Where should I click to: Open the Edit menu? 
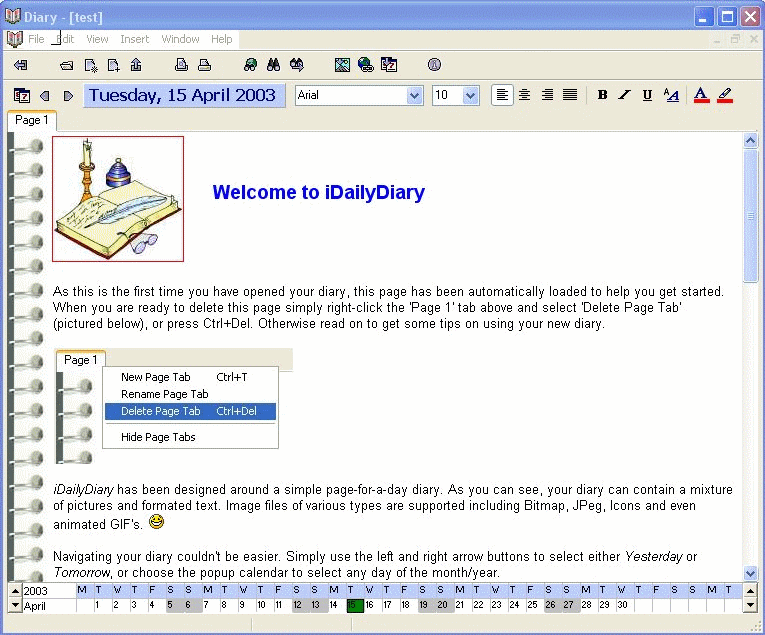[65, 39]
